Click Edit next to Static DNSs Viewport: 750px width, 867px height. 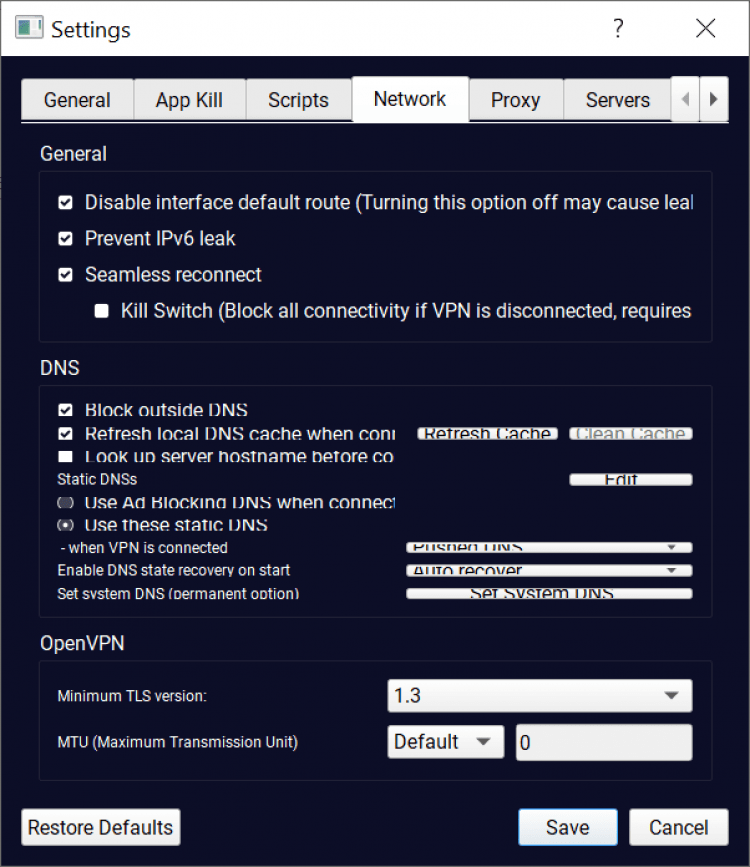click(x=630, y=480)
